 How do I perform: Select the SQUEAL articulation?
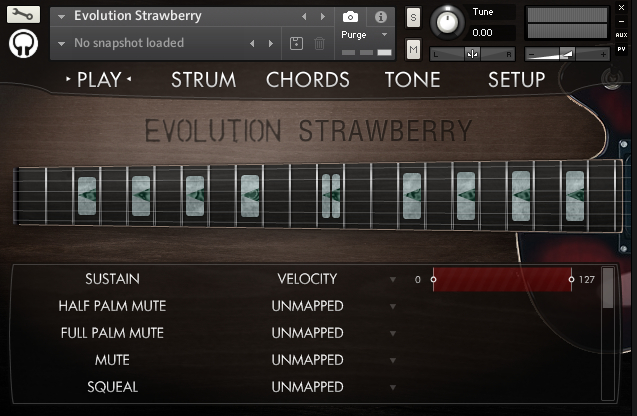(x=113, y=387)
